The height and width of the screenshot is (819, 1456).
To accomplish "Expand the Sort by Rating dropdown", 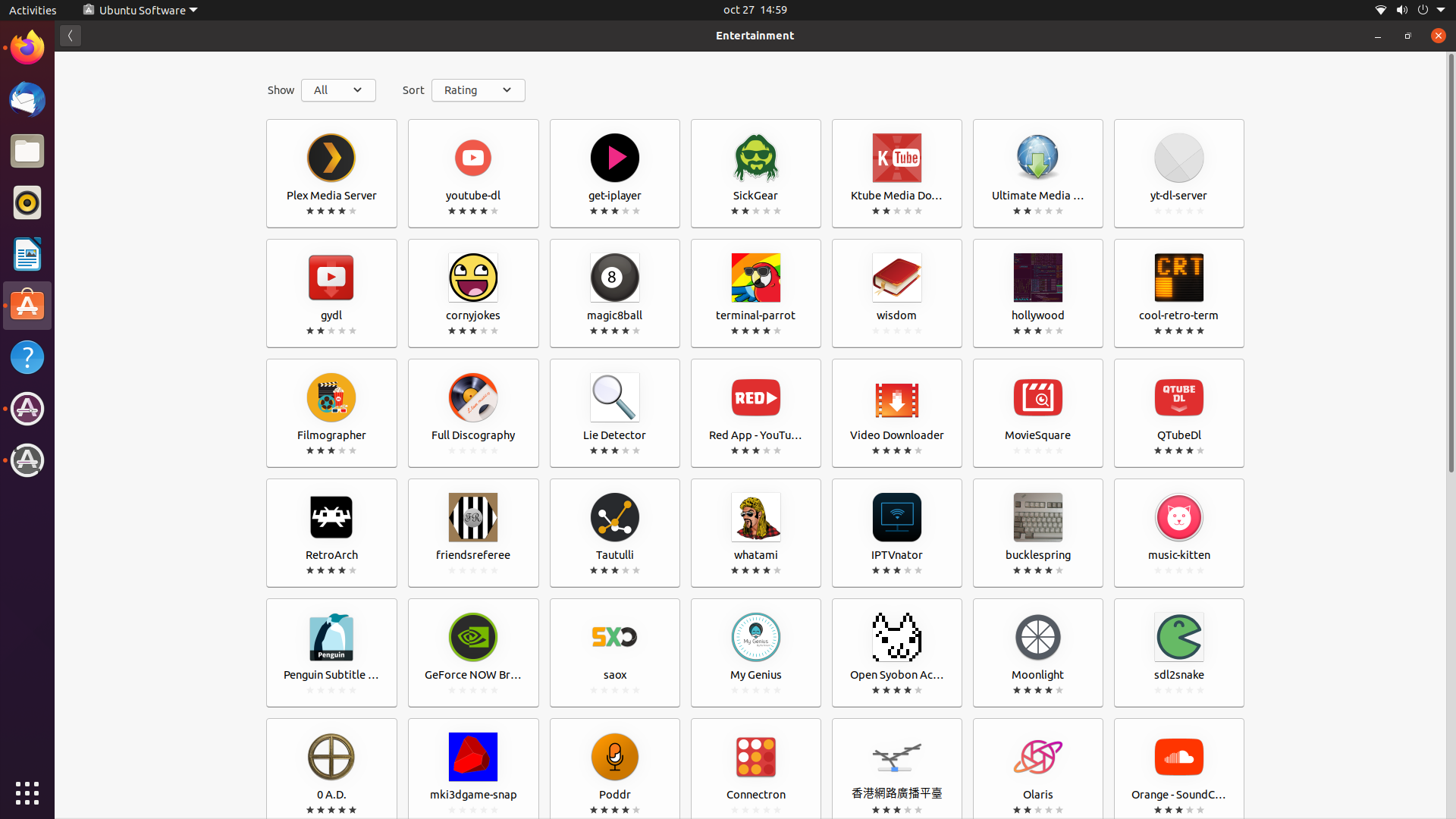I will (478, 90).
